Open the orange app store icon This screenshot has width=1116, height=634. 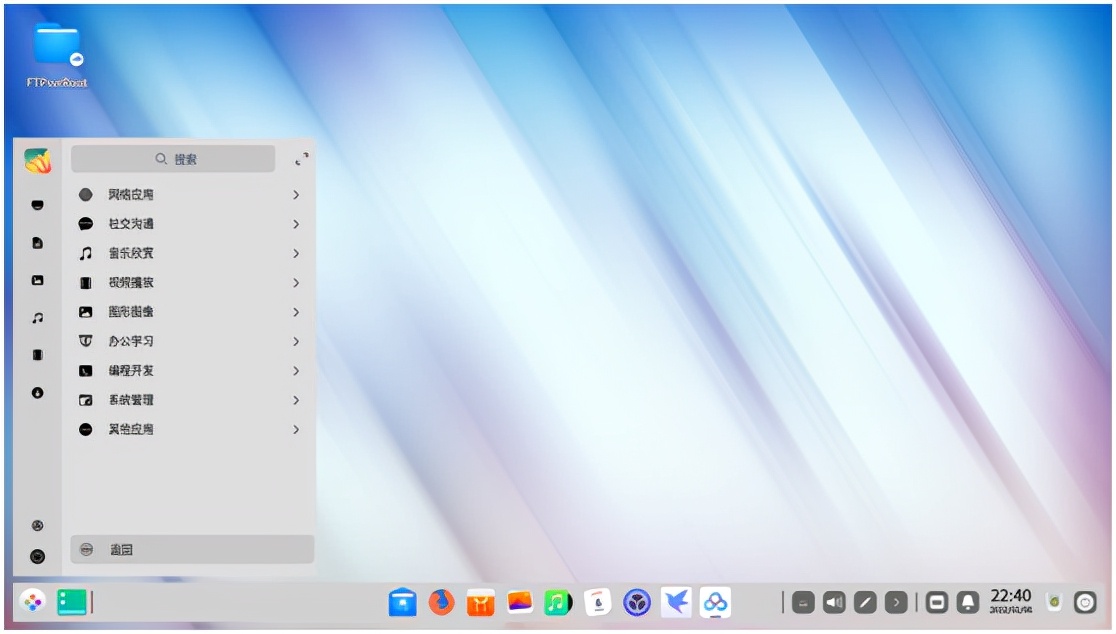click(480, 602)
